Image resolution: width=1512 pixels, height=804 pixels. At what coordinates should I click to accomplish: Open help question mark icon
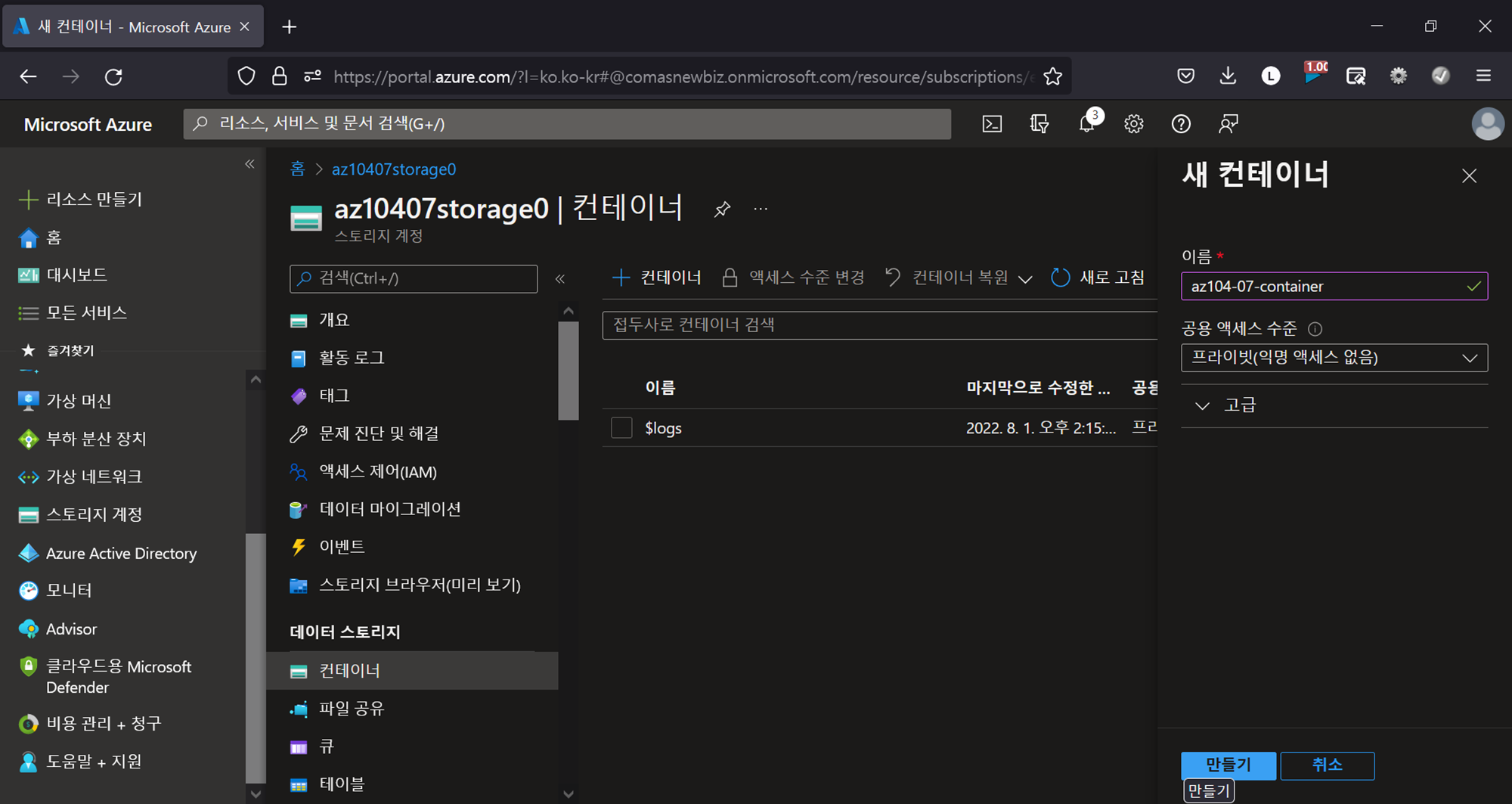tap(1181, 124)
